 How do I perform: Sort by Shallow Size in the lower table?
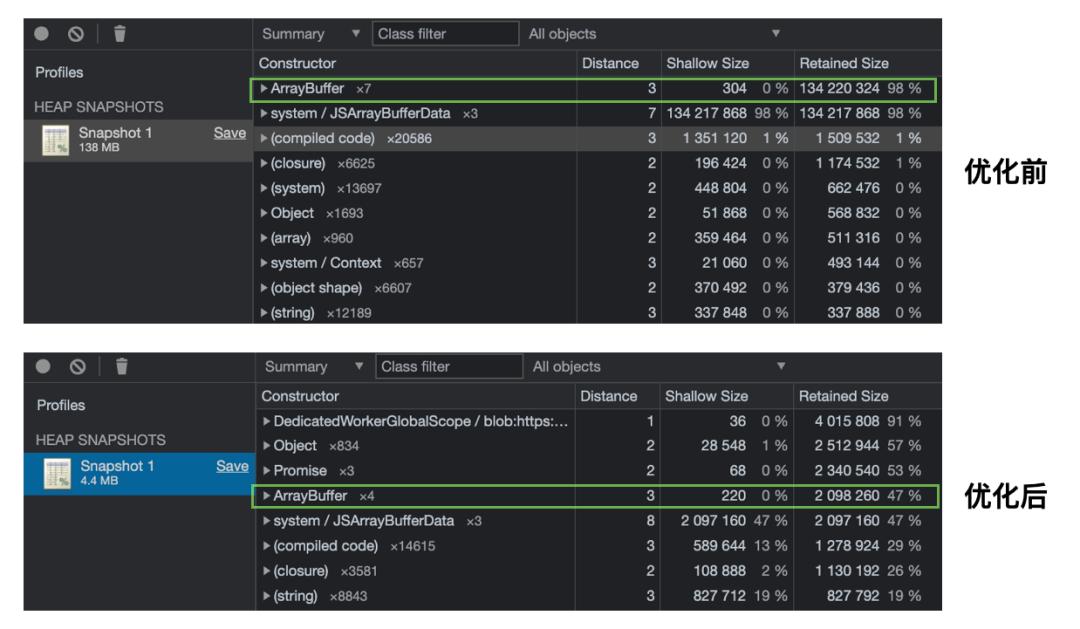(x=706, y=396)
